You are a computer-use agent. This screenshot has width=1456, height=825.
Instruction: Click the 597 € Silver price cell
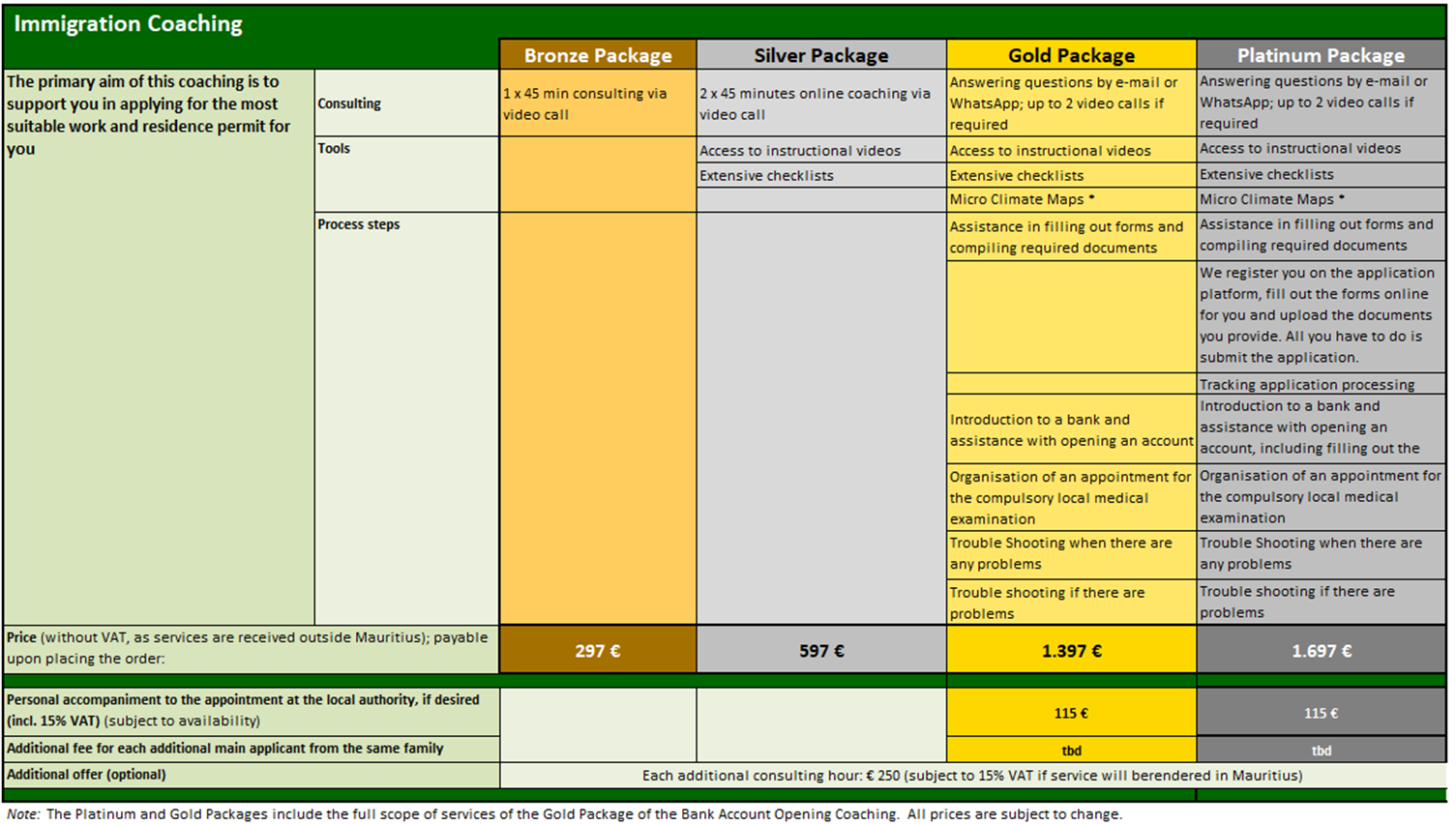tap(820, 651)
